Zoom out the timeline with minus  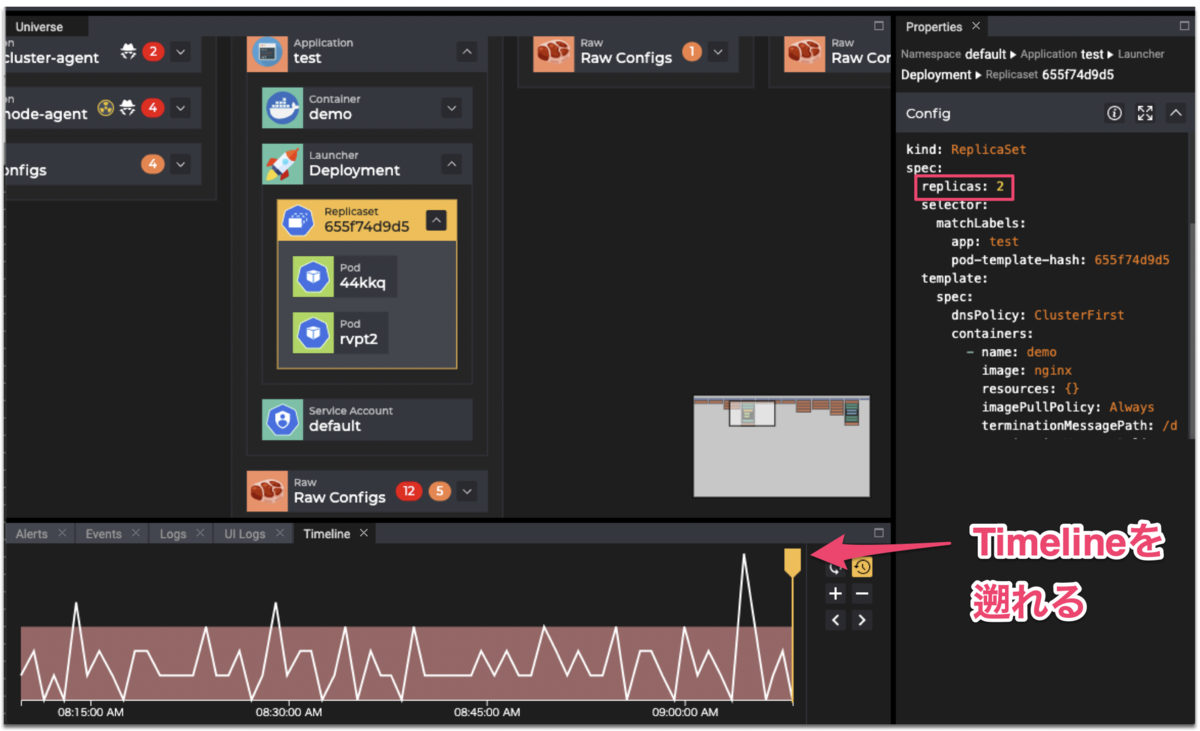(x=862, y=594)
